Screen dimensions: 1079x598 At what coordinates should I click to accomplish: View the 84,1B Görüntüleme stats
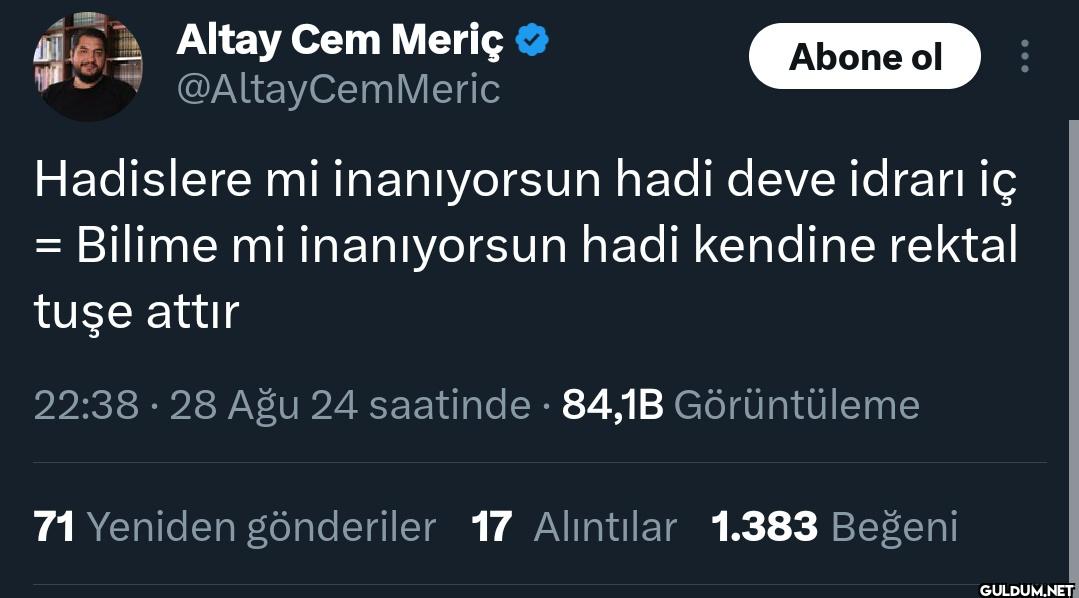tap(741, 405)
